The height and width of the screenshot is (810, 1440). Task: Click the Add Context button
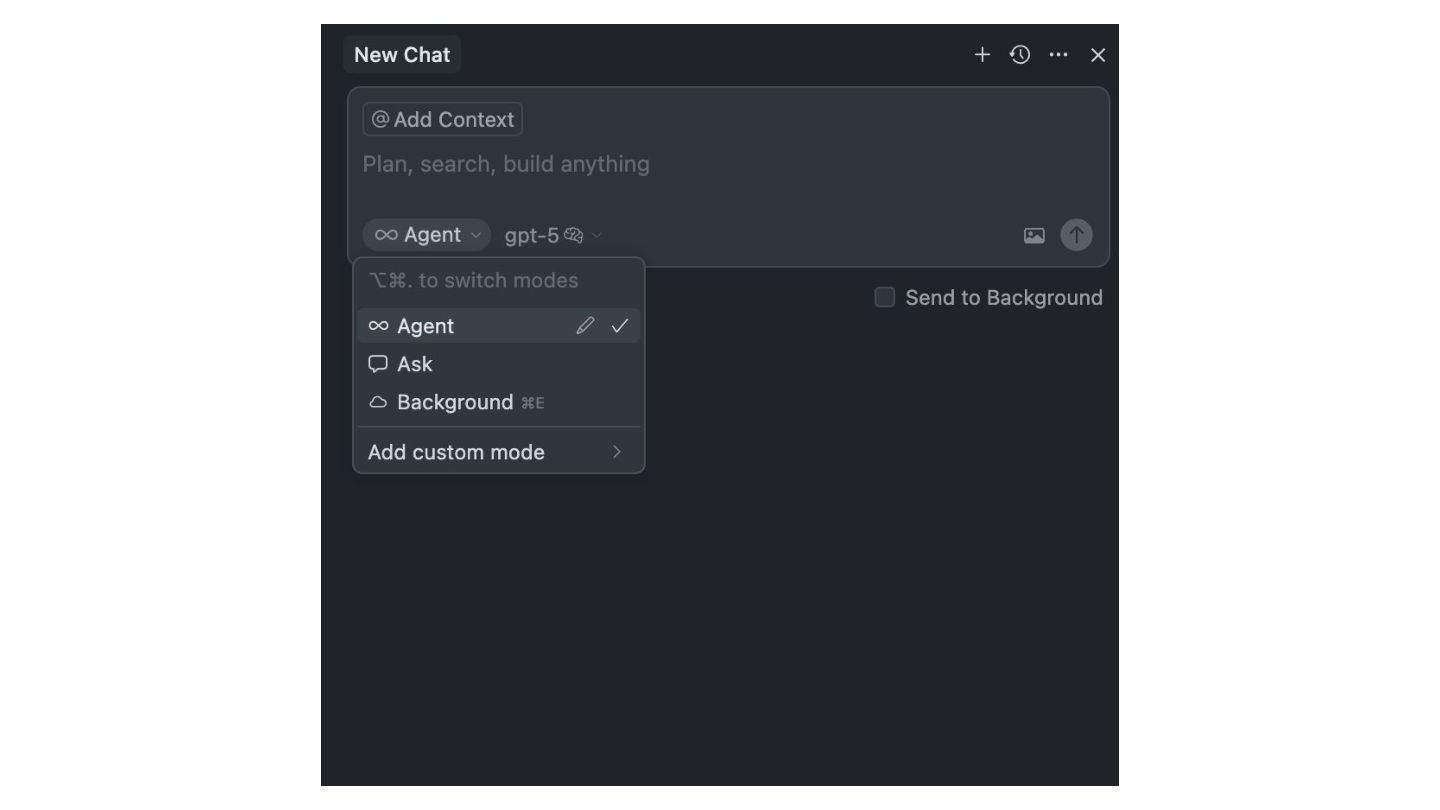(x=443, y=119)
